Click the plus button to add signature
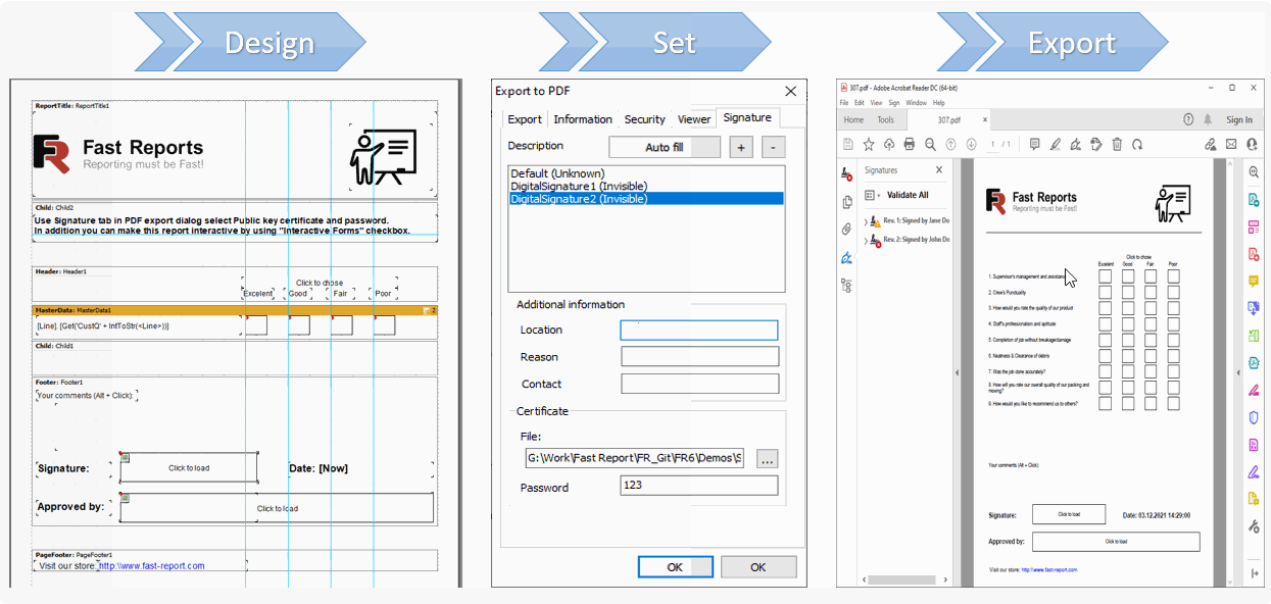Screen dimensions: 1271x604 [741, 147]
